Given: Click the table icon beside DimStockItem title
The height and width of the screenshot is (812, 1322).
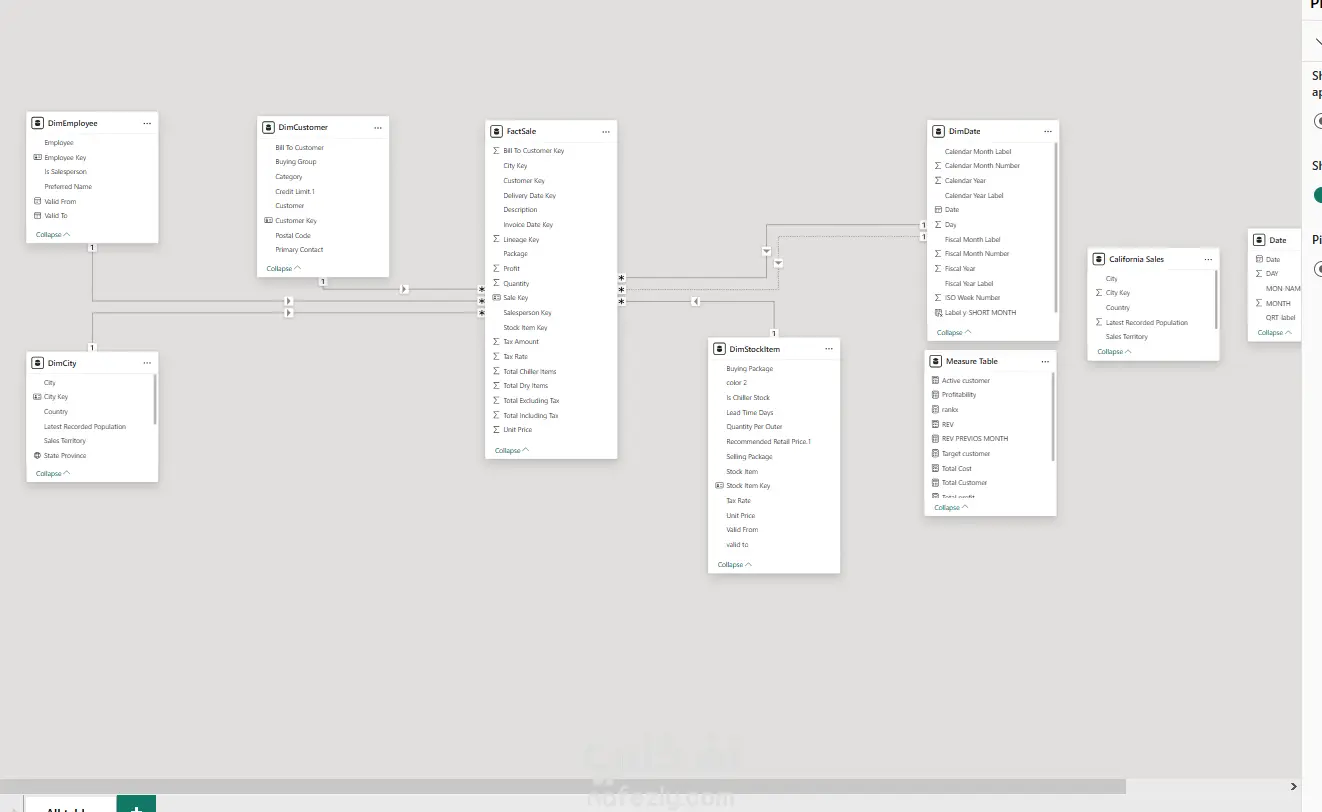Looking at the screenshot, I should (x=720, y=349).
